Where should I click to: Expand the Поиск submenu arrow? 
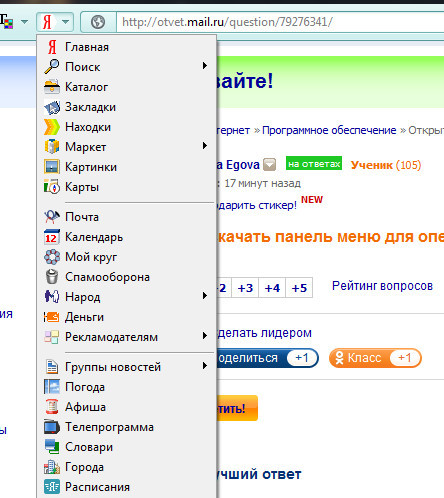click(205, 66)
